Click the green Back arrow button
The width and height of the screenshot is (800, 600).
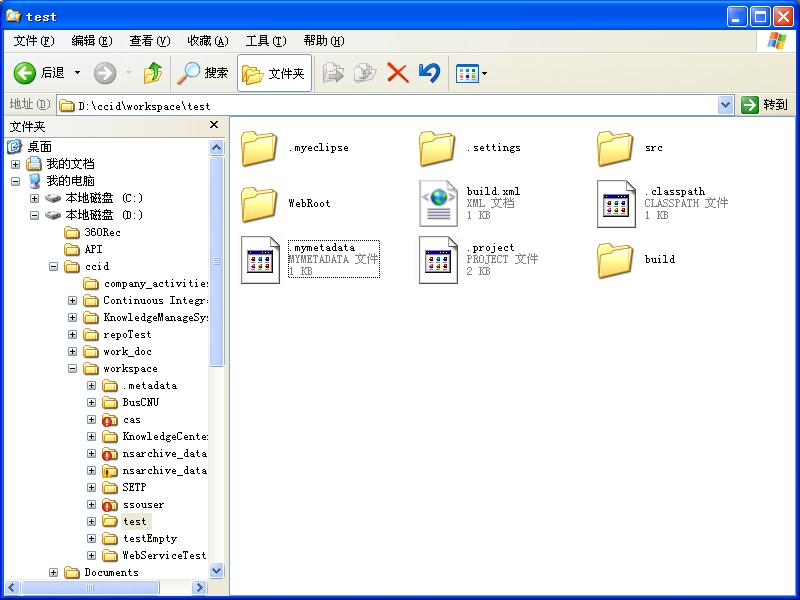coord(24,73)
